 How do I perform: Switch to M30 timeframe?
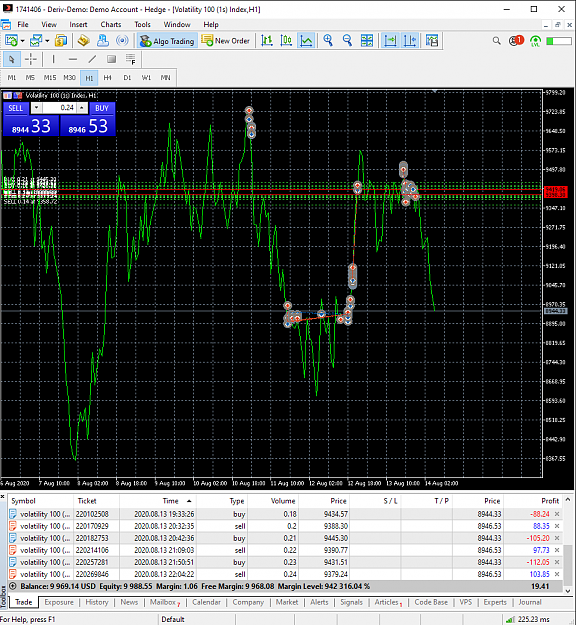[x=69, y=78]
